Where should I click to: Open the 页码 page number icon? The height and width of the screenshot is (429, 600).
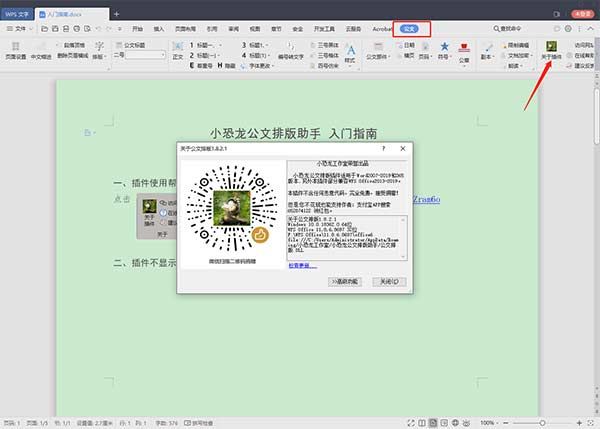coord(425,51)
